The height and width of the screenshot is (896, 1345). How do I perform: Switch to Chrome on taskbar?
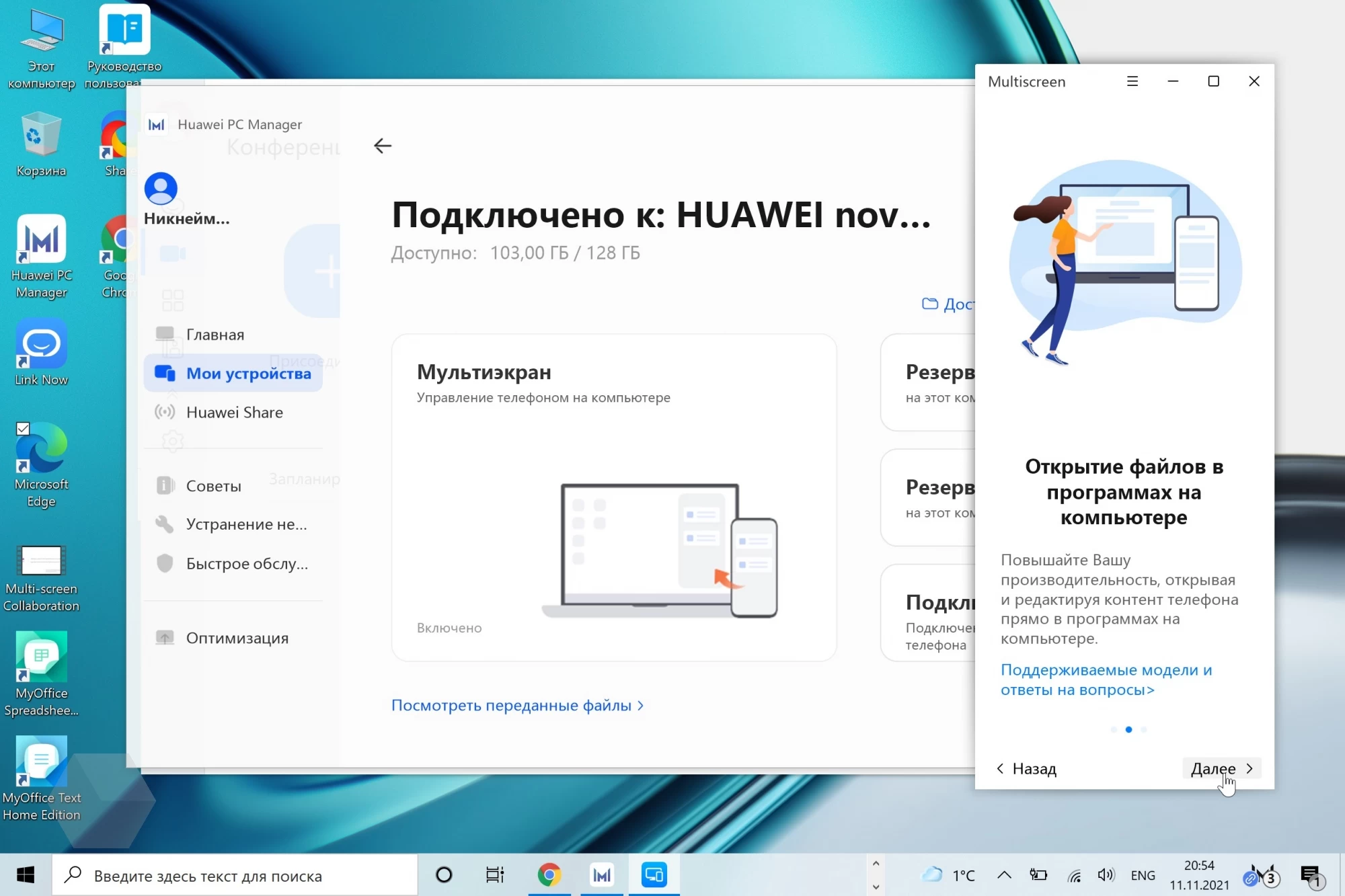[x=549, y=875]
